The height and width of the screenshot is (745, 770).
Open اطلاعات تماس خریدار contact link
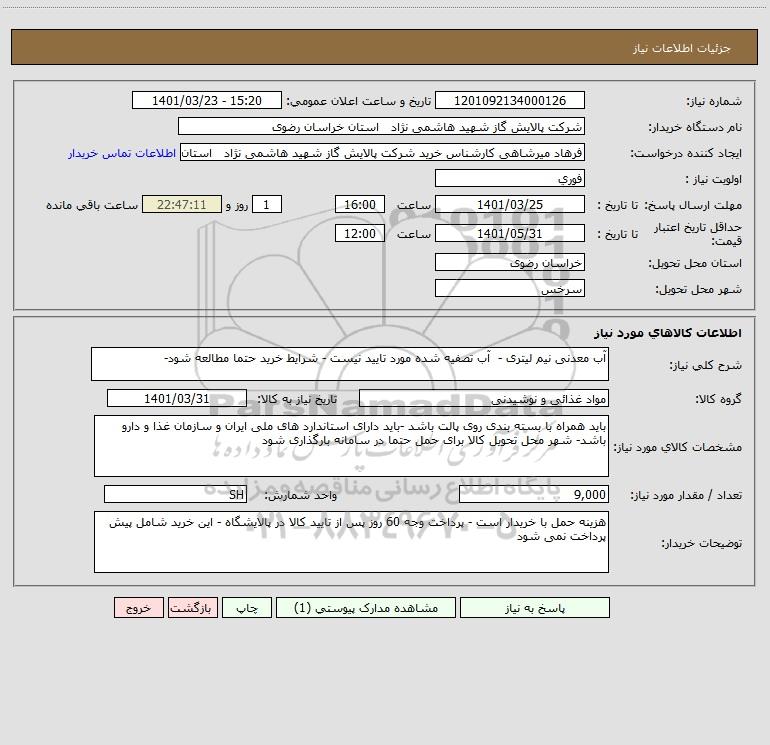click(x=122, y=153)
